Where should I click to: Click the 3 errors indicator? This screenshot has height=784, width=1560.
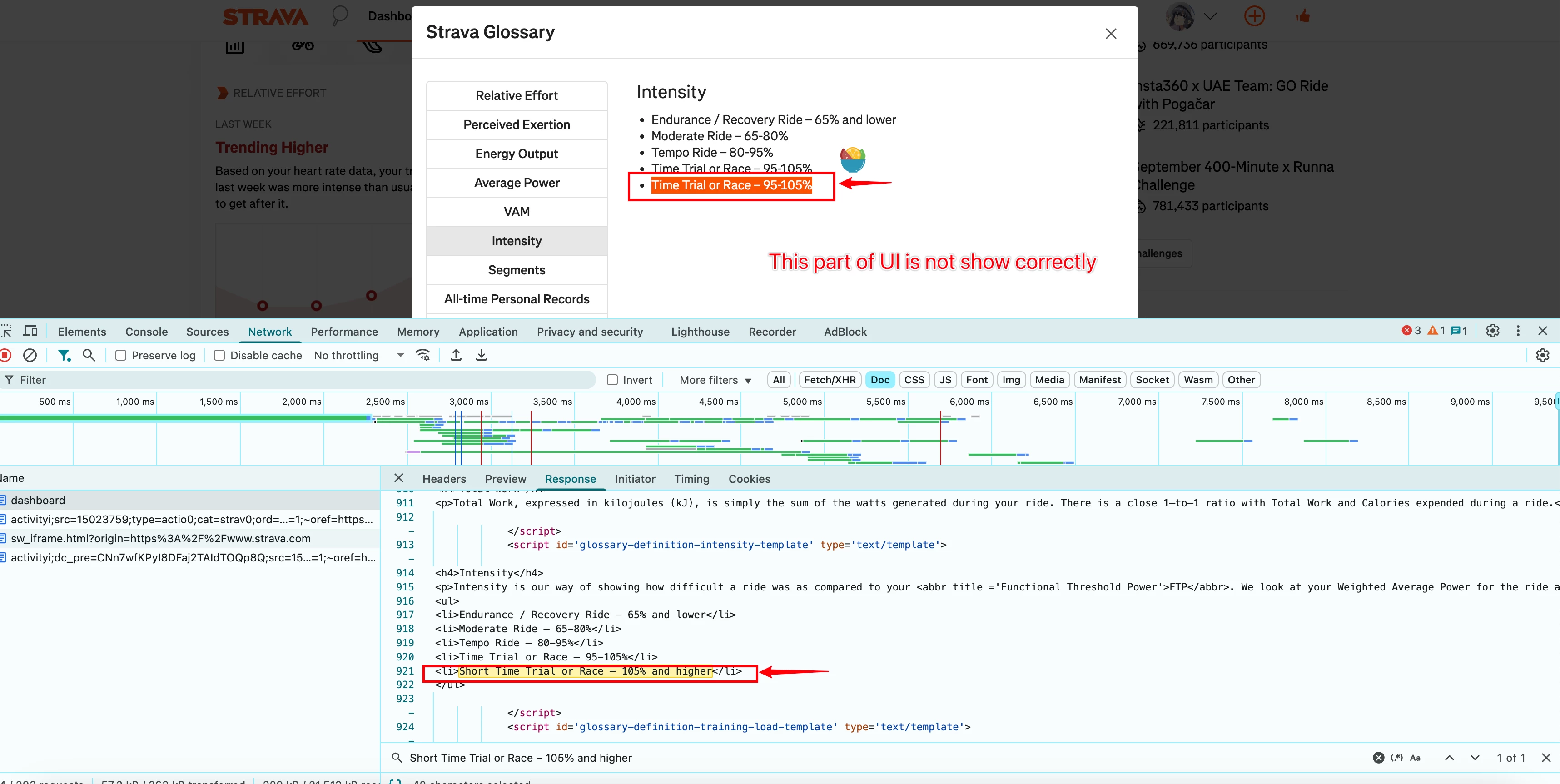point(1411,331)
